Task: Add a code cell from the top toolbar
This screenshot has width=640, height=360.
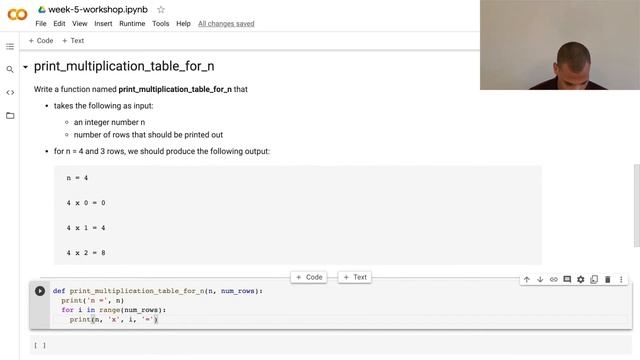Action: 41,41
